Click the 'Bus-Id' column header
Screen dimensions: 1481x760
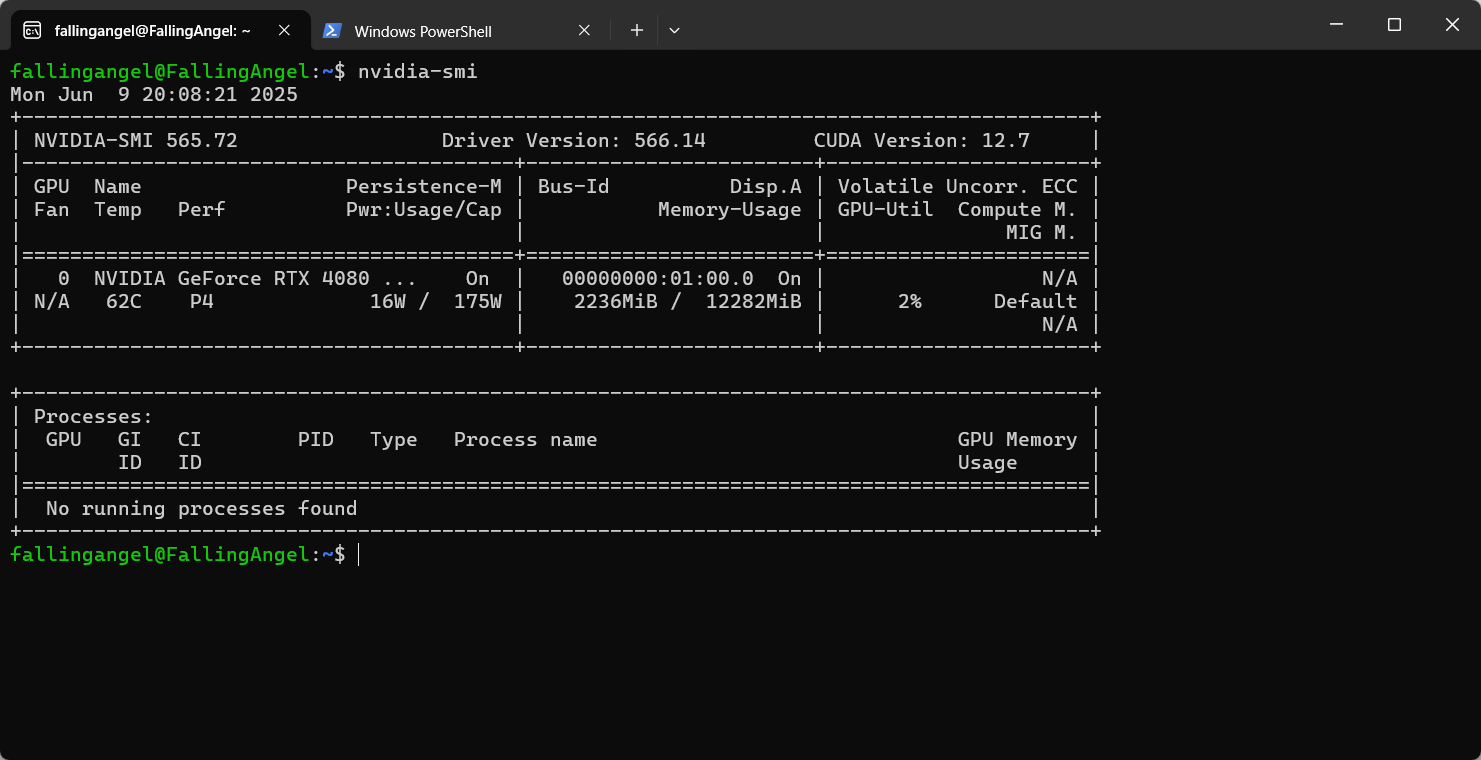coord(574,187)
